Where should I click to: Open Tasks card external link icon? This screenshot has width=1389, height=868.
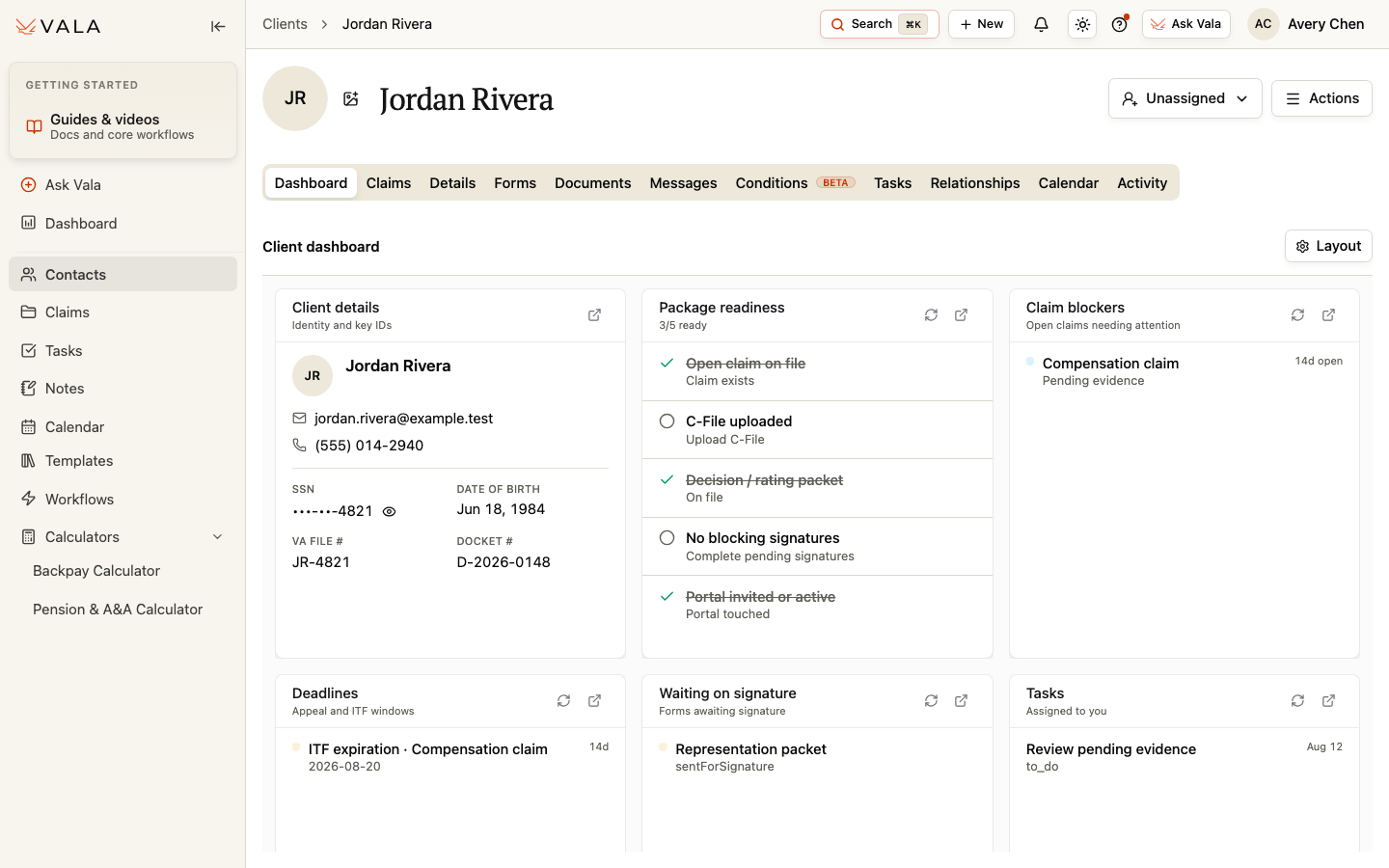[x=1328, y=701]
